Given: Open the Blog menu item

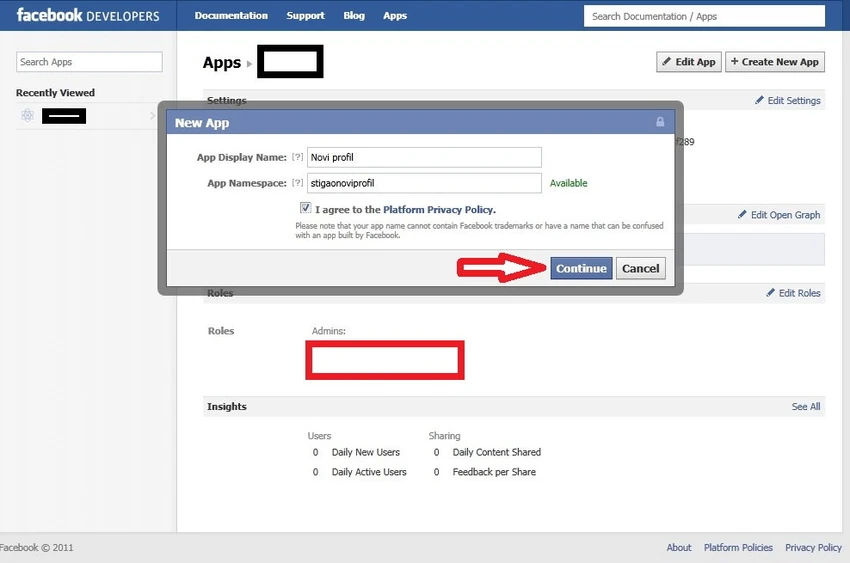Looking at the screenshot, I should click(354, 16).
